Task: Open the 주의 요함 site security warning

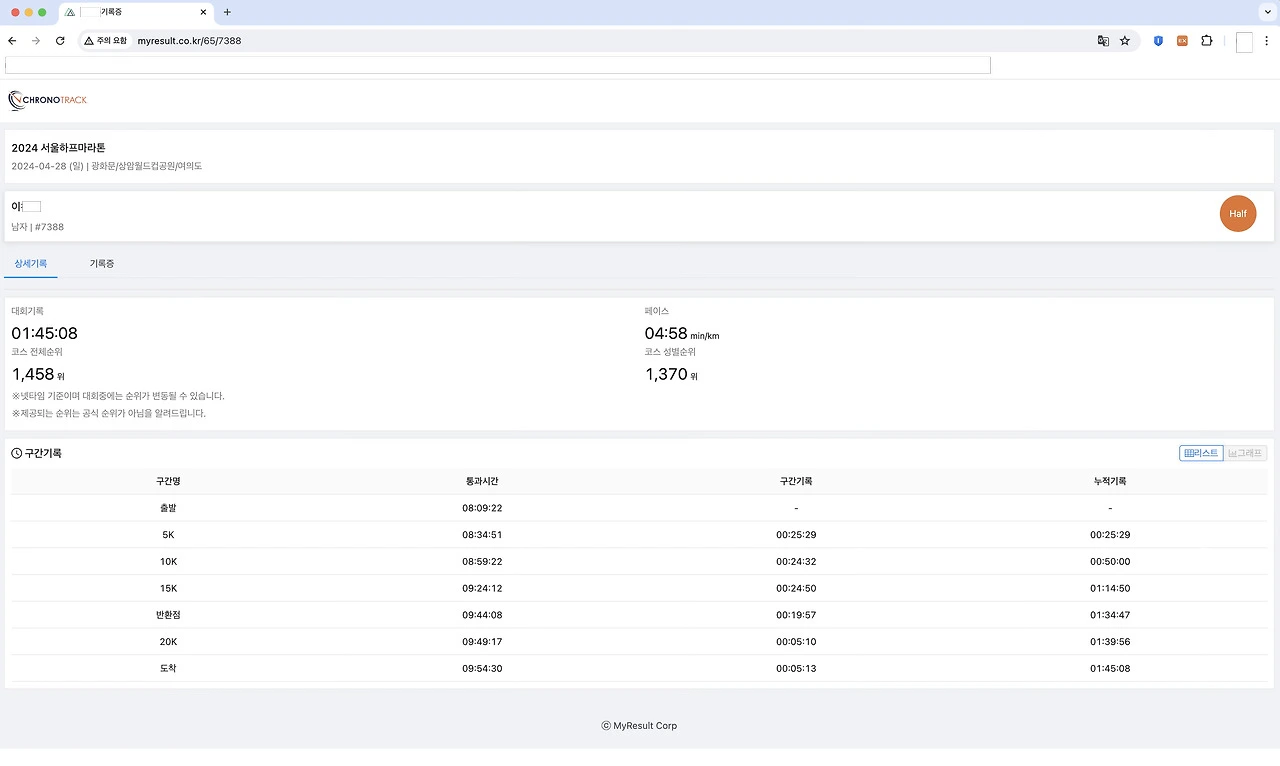Action: tap(106, 41)
